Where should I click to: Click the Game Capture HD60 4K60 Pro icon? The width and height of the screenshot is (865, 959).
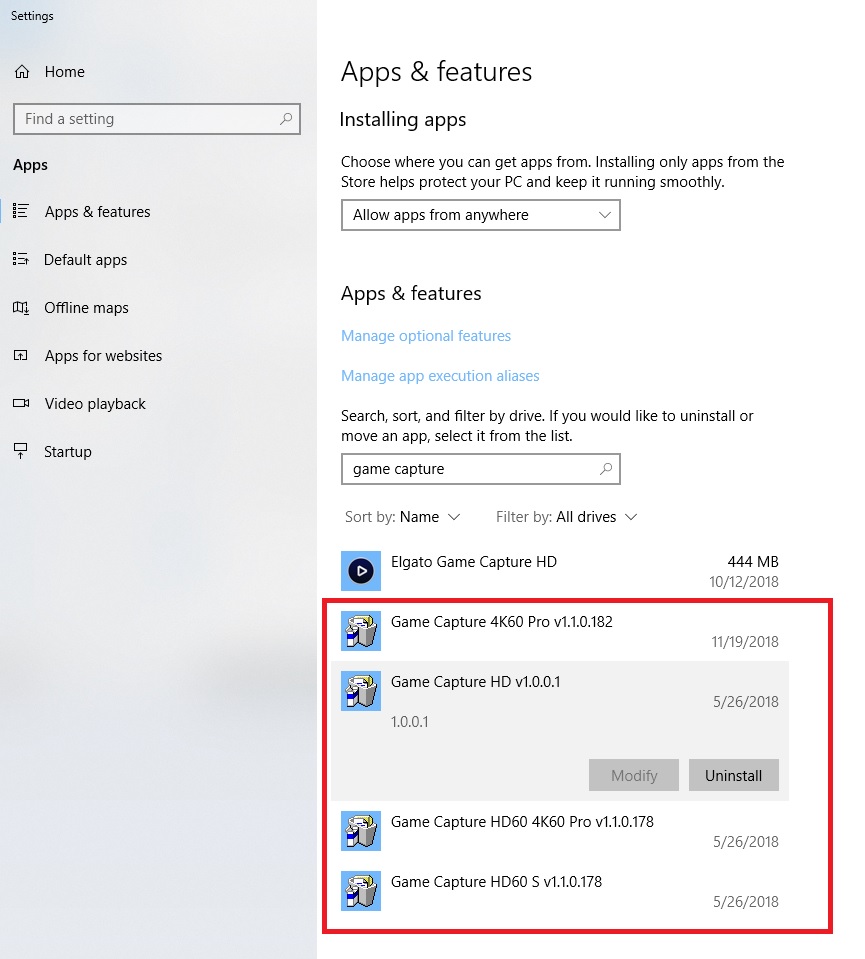point(361,831)
